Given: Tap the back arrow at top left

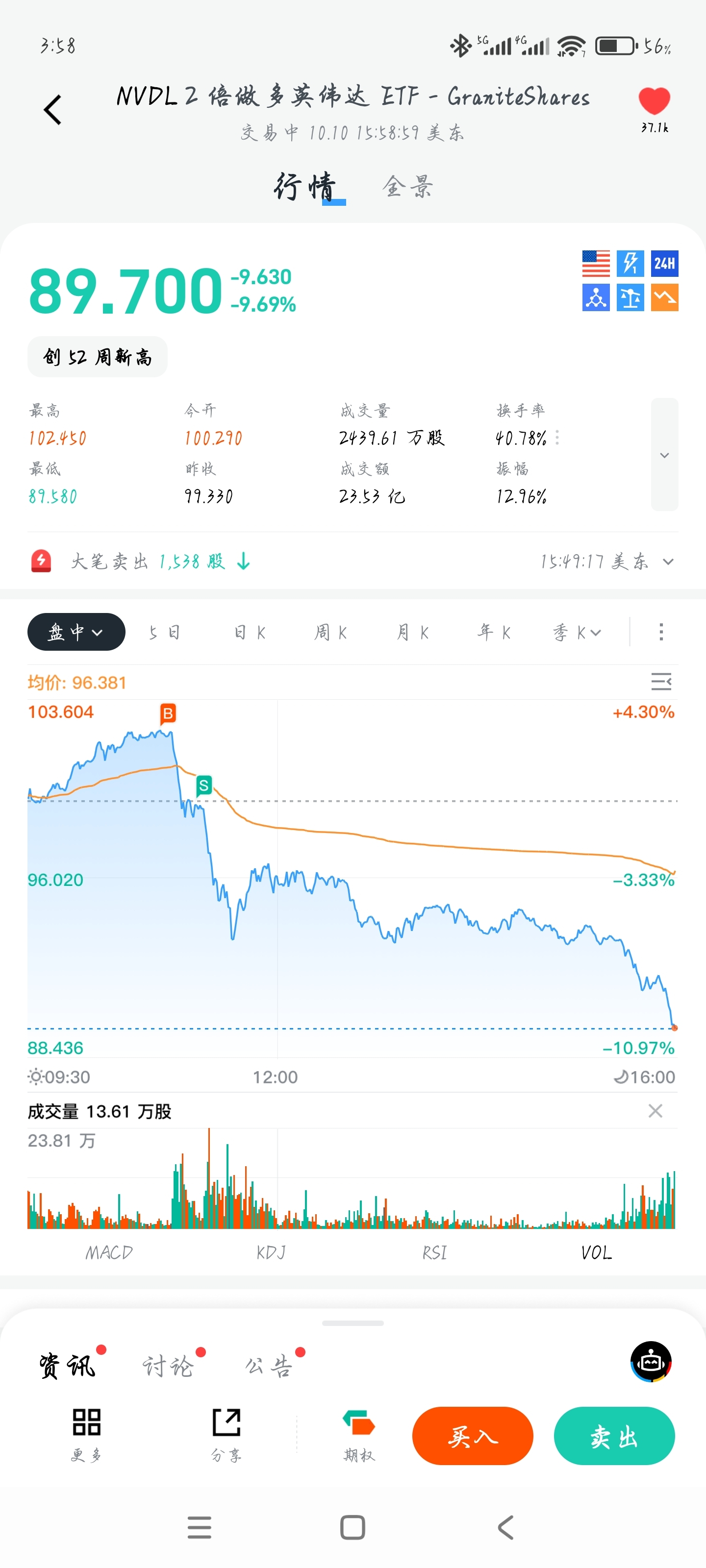Looking at the screenshot, I should [x=53, y=110].
